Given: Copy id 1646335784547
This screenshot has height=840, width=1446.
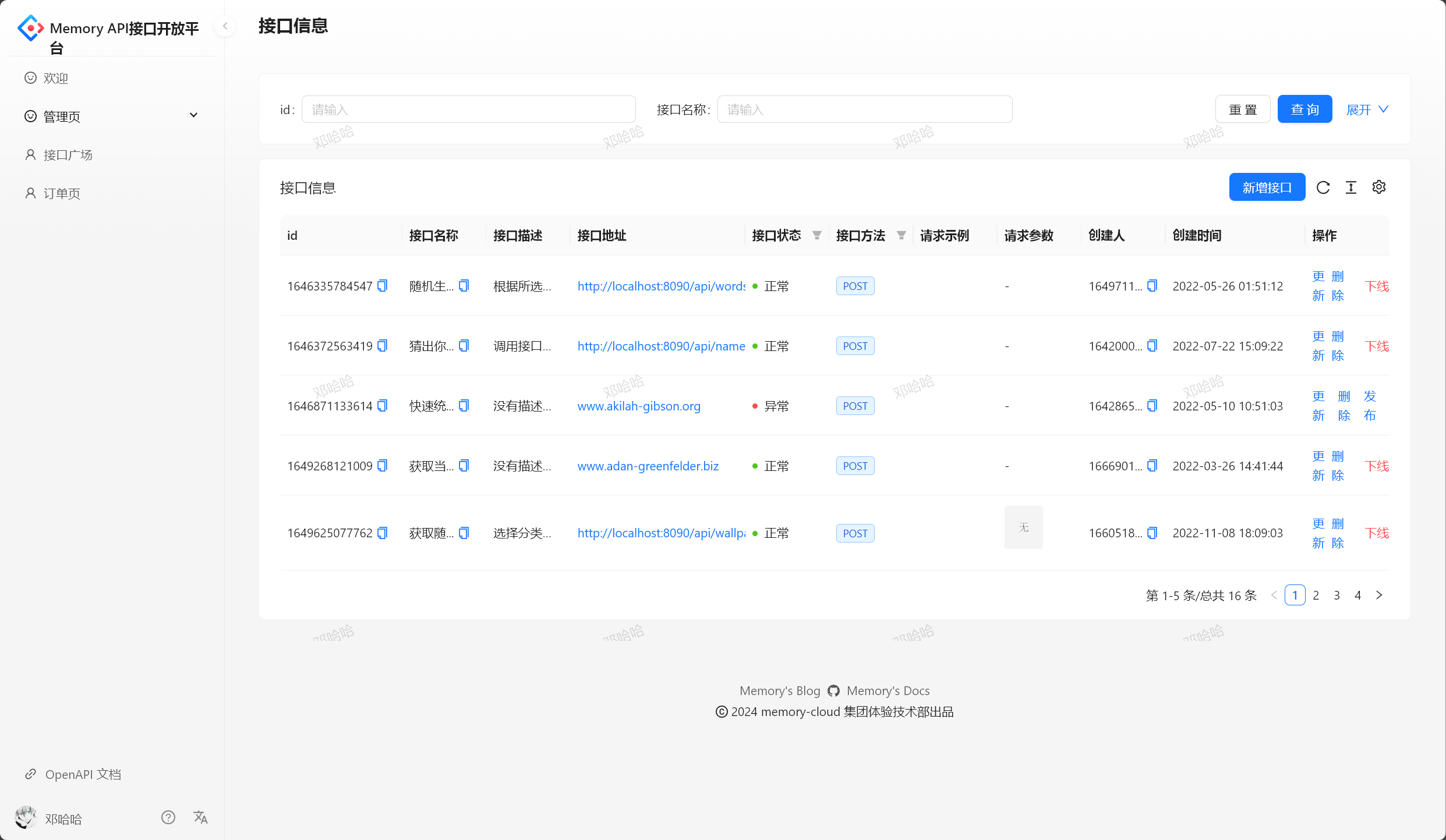Looking at the screenshot, I should tap(383, 286).
